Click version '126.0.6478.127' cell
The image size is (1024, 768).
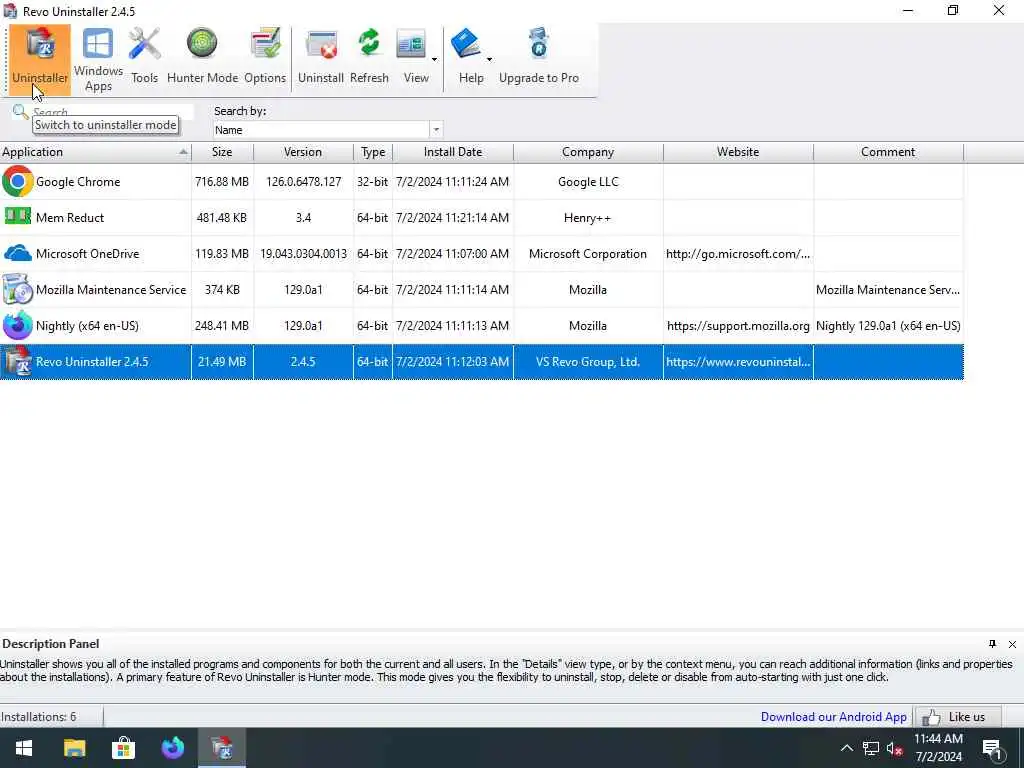303,182
